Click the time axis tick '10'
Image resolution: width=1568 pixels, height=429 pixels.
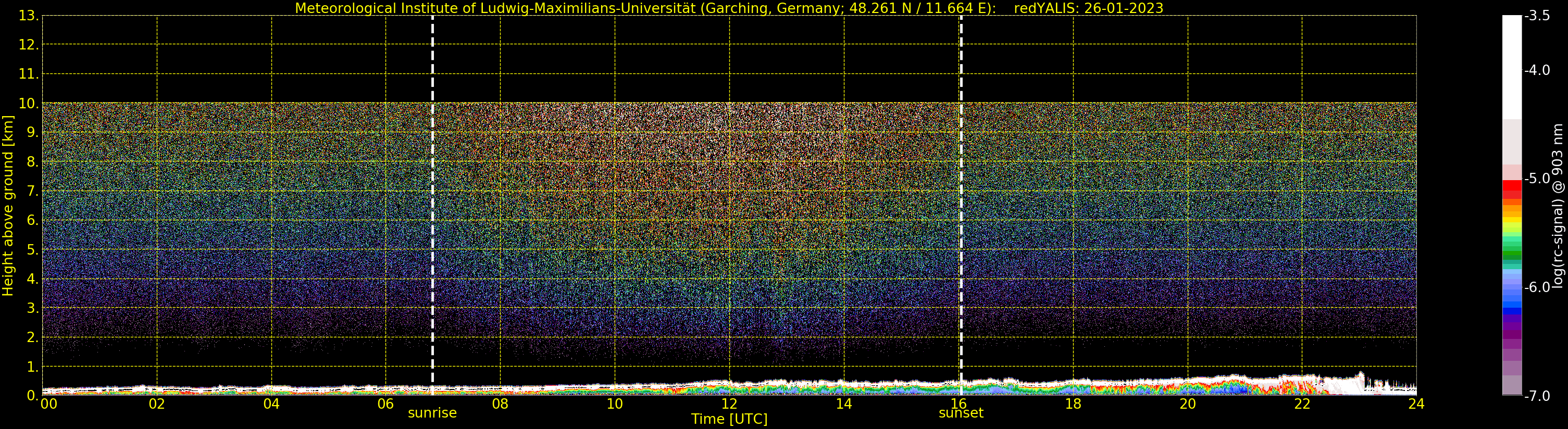(x=615, y=404)
